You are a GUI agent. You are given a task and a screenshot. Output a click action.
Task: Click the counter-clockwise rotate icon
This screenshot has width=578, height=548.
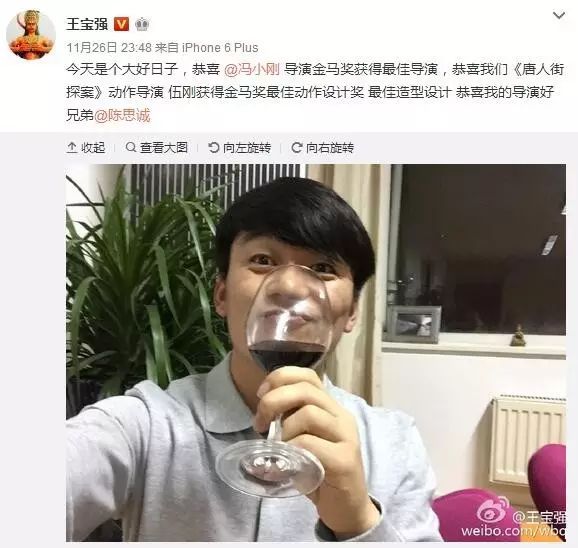[x=213, y=148]
